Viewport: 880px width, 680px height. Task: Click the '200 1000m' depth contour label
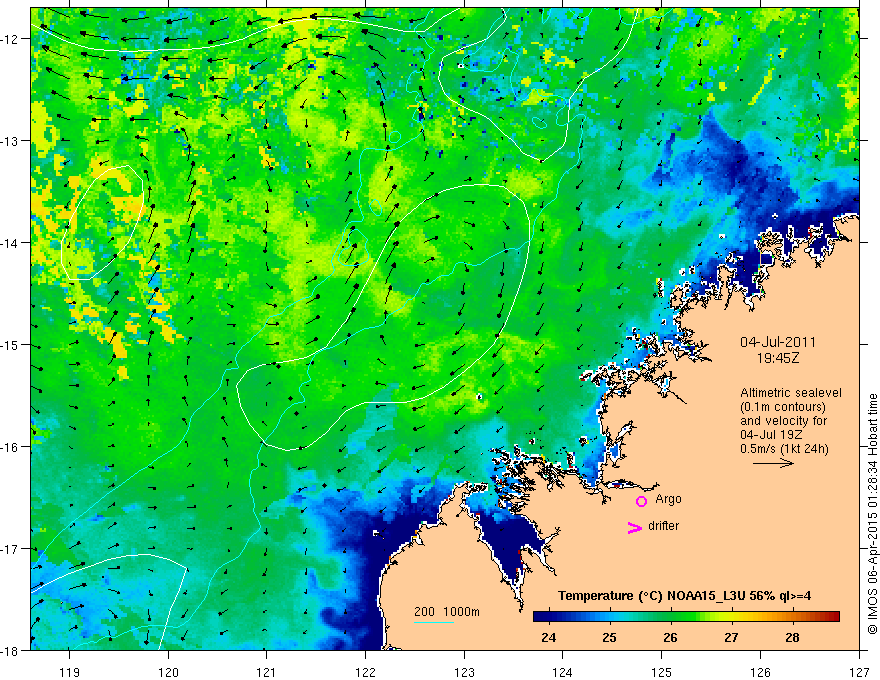coord(447,612)
